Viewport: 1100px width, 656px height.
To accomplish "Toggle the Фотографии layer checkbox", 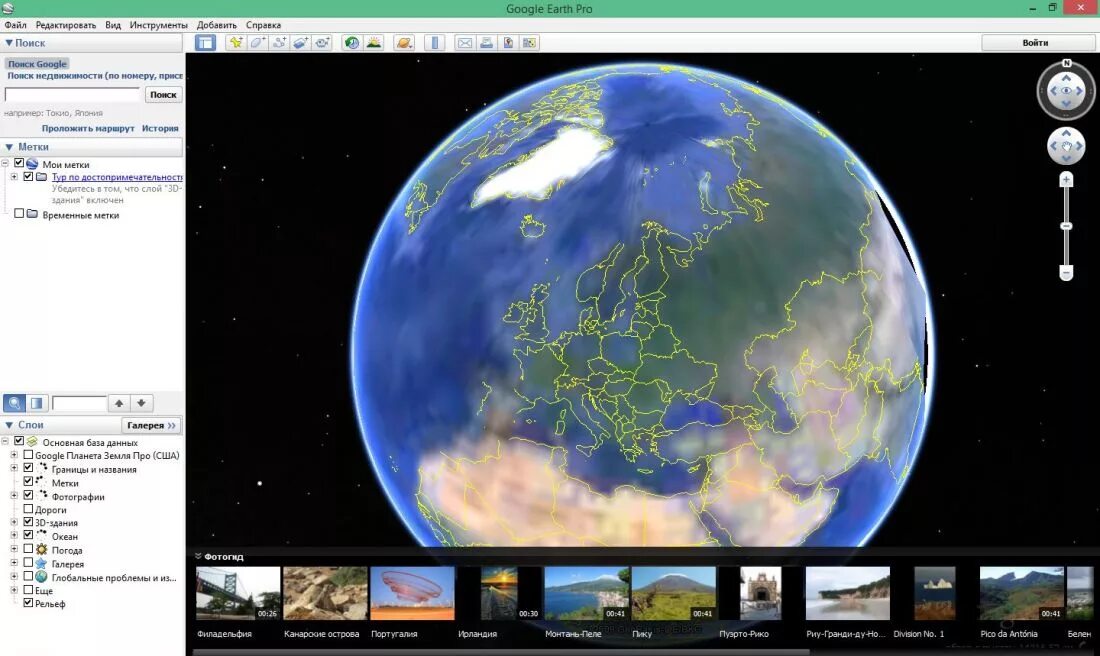I will pos(28,495).
